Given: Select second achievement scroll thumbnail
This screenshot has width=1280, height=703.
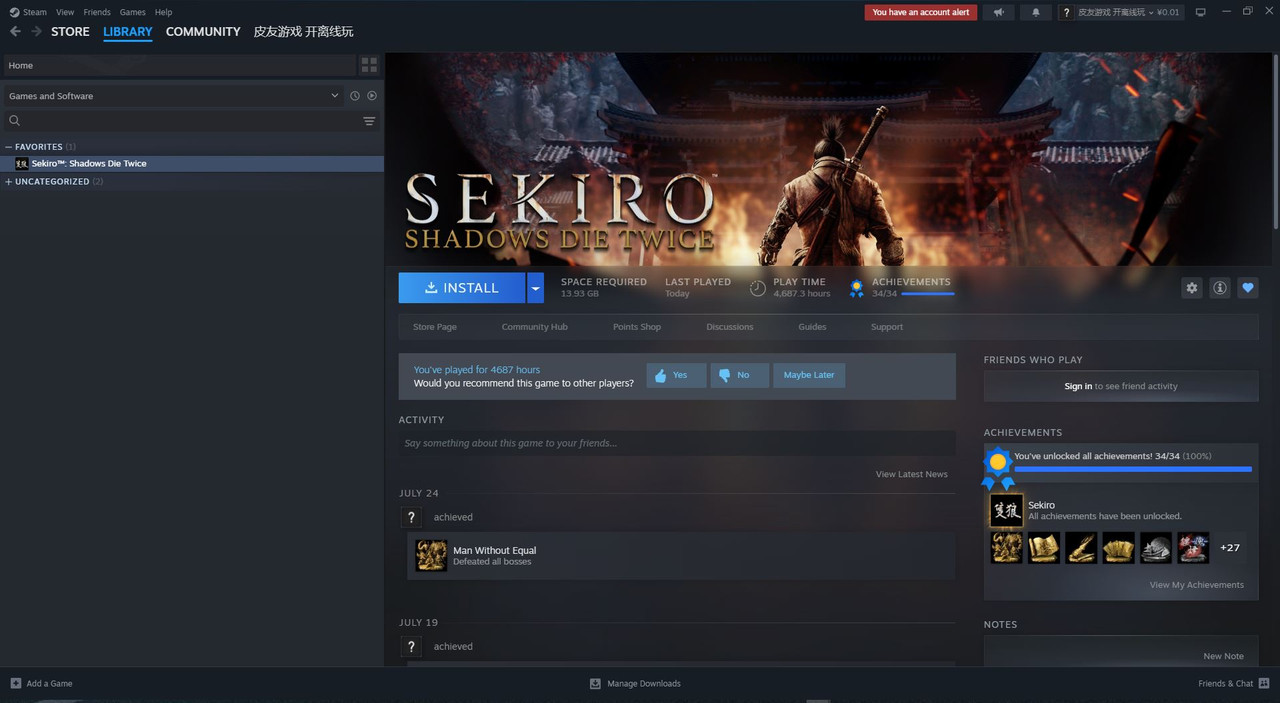Looking at the screenshot, I should pyautogui.click(x=1044, y=548).
